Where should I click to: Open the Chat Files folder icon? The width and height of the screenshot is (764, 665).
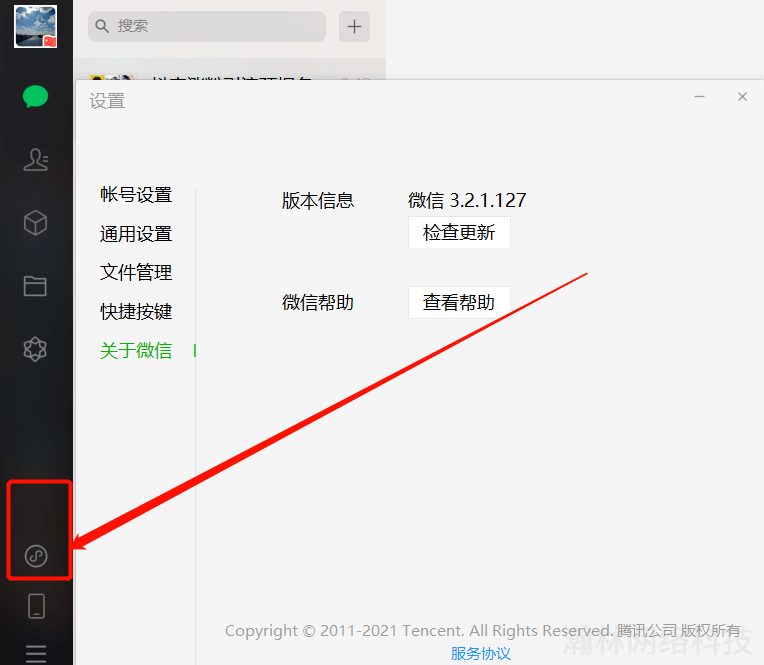[x=36, y=286]
